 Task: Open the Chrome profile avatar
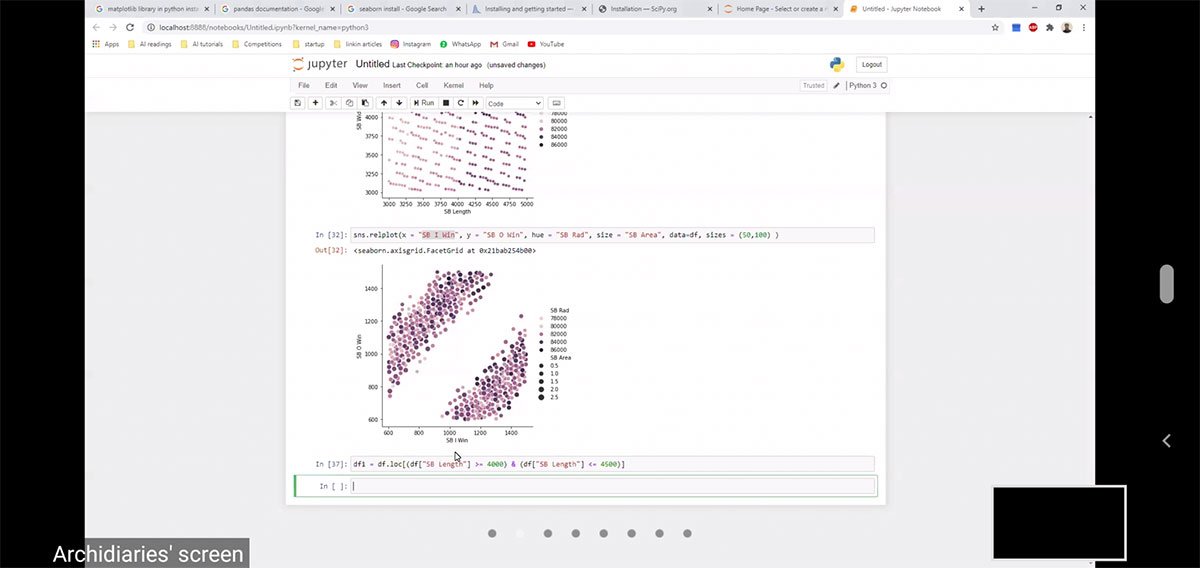[1067, 27]
